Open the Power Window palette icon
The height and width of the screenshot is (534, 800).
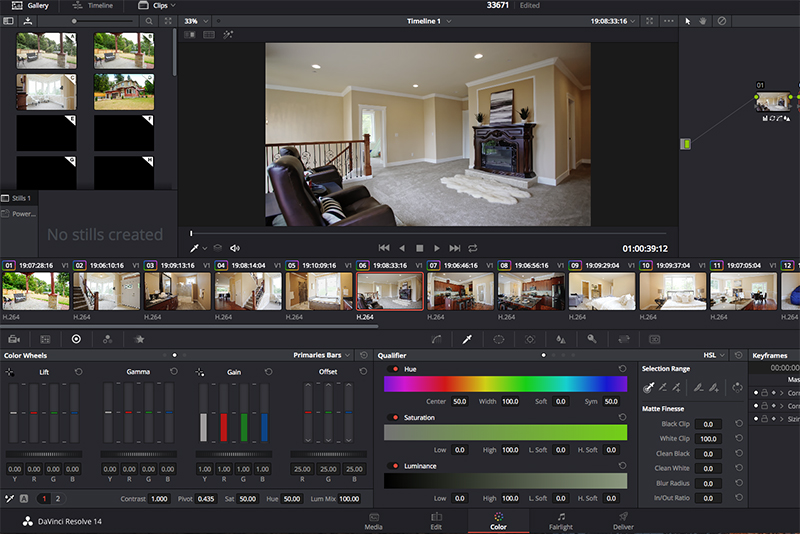coord(498,339)
